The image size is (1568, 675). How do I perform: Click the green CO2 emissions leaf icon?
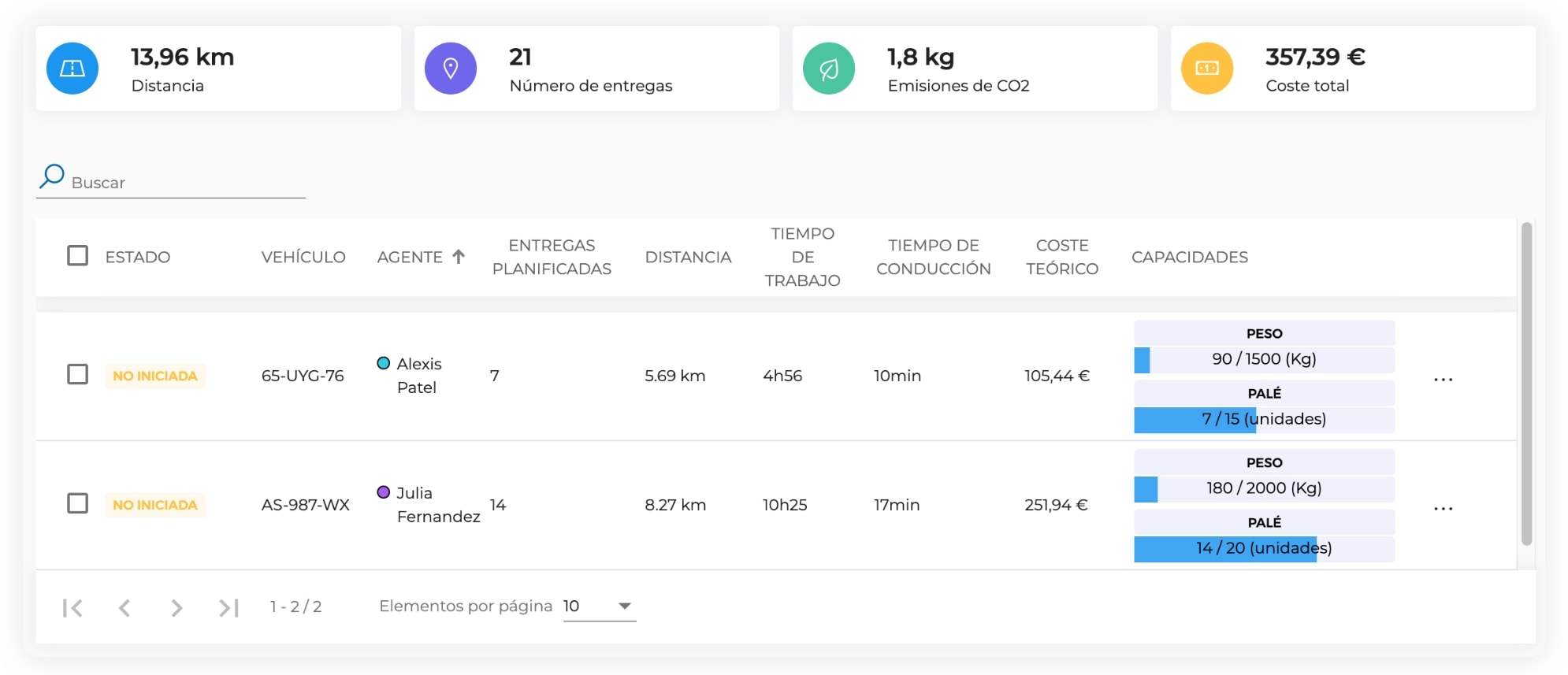pos(829,69)
